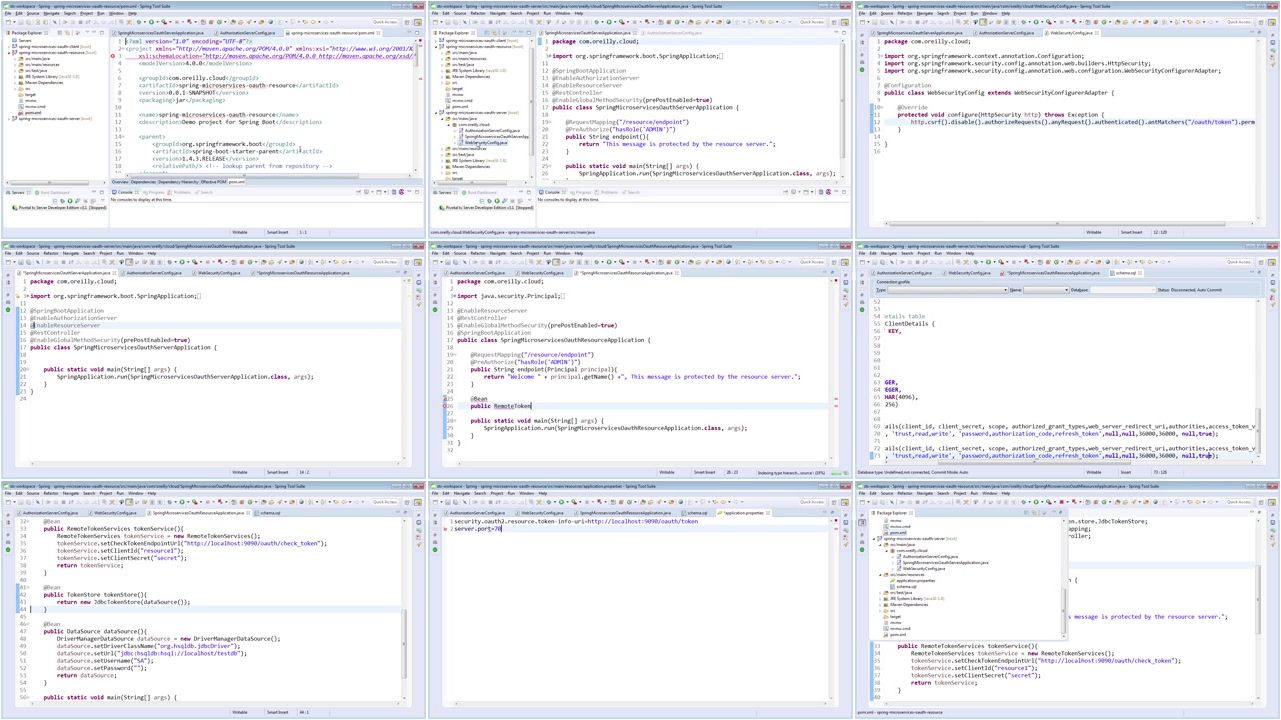The width and height of the screenshot is (1281, 720).
Task: Click 'Writable' in pom.xml window status bar
Action: (240, 232)
